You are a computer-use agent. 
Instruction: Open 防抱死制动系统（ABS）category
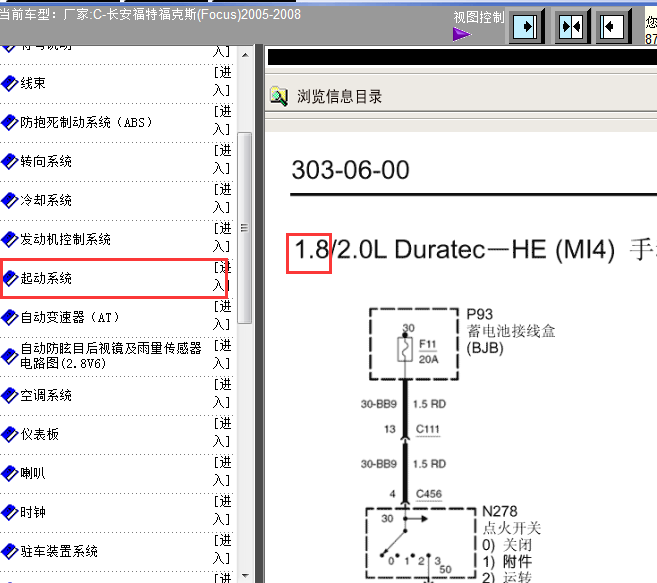[x=86, y=122]
